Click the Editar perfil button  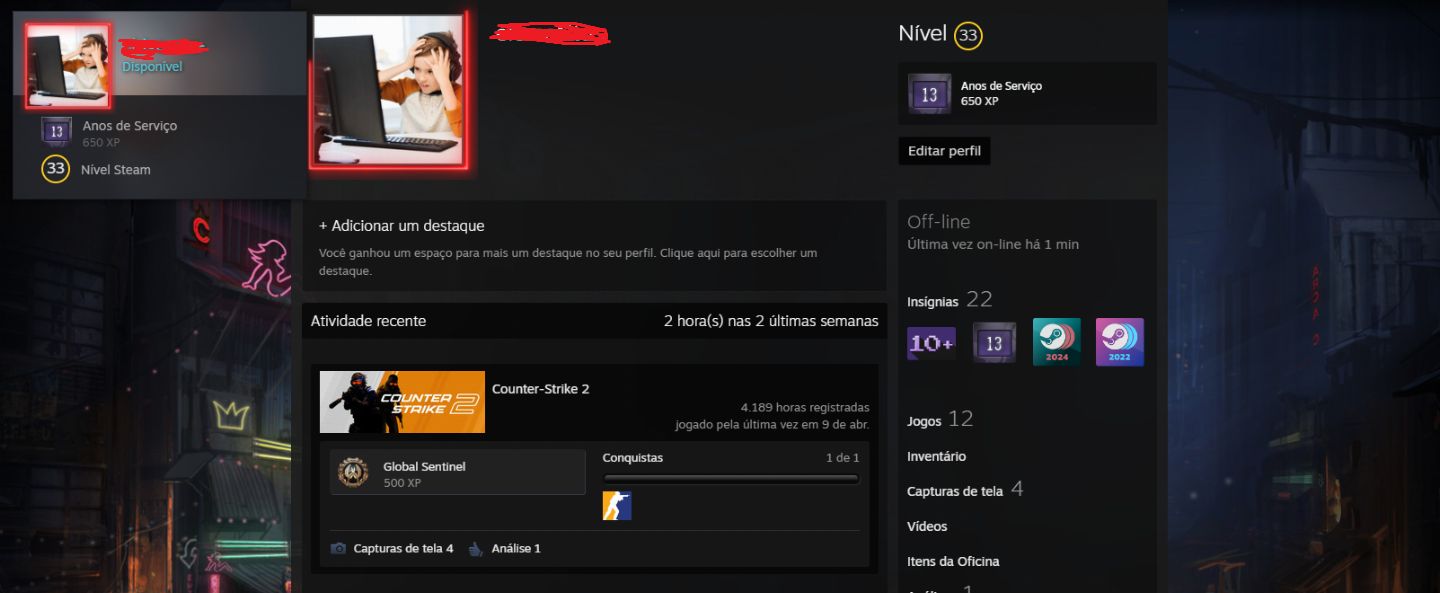coord(944,151)
